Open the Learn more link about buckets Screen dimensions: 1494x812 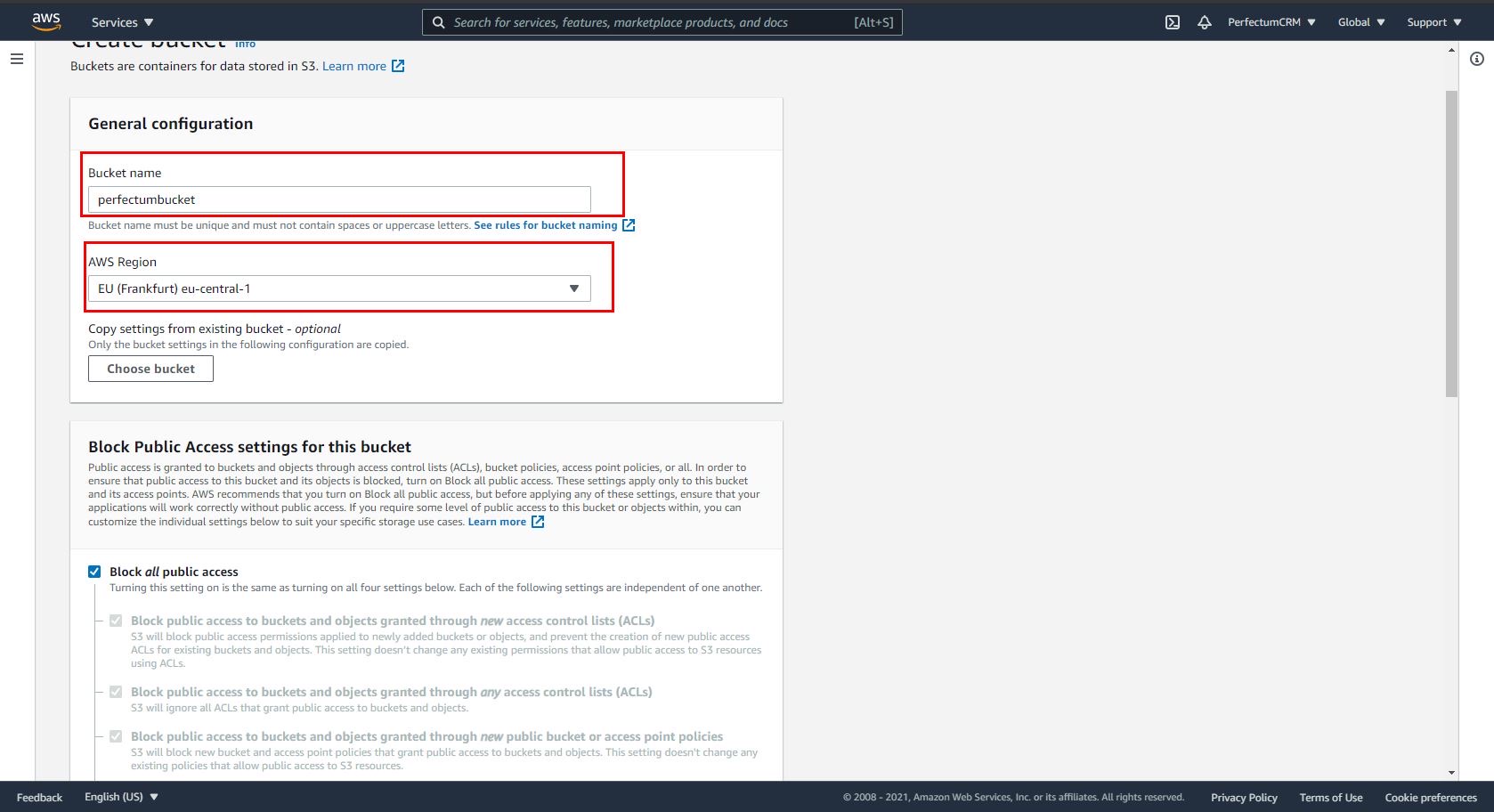tap(354, 66)
